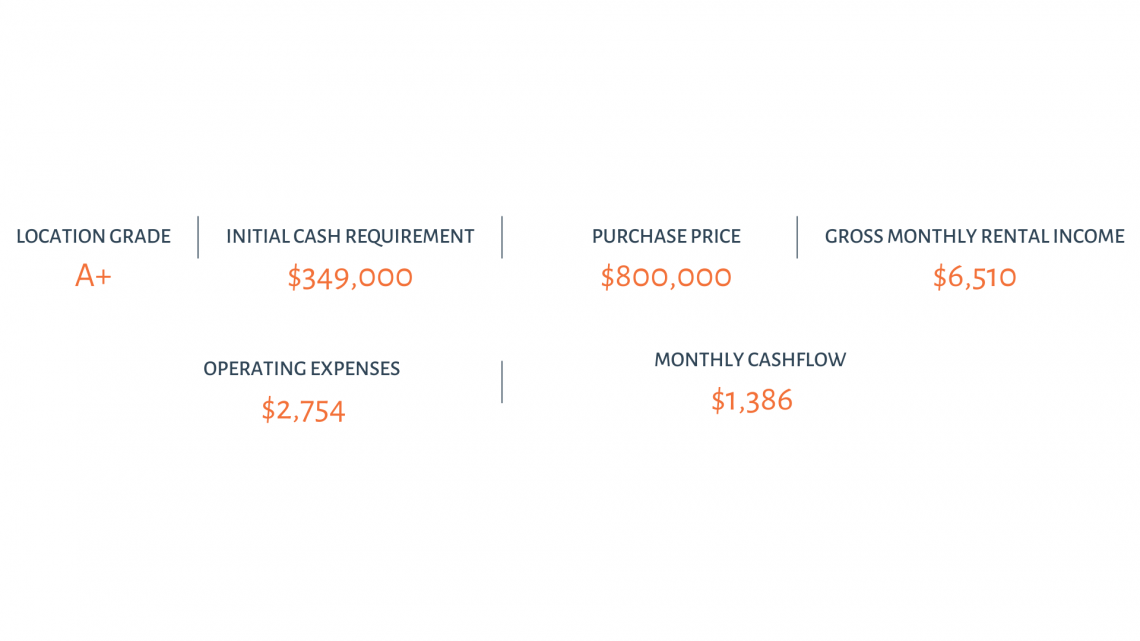This screenshot has width=1140, height=641.
Task: Click the word INITIAL in the cash heading
Action: [257, 237]
